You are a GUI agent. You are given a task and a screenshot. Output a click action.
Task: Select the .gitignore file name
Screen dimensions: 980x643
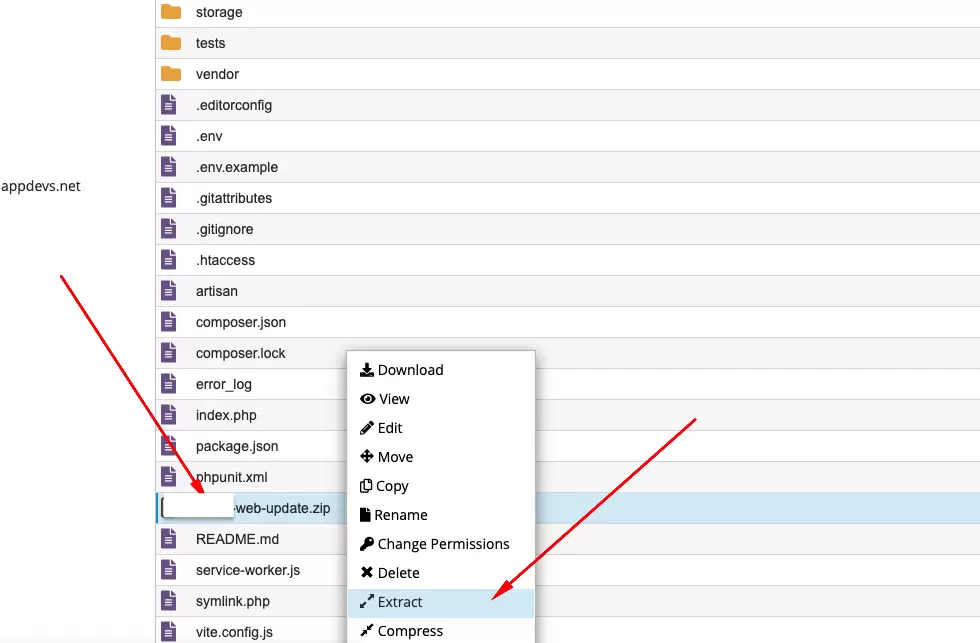tap(225, 229)
